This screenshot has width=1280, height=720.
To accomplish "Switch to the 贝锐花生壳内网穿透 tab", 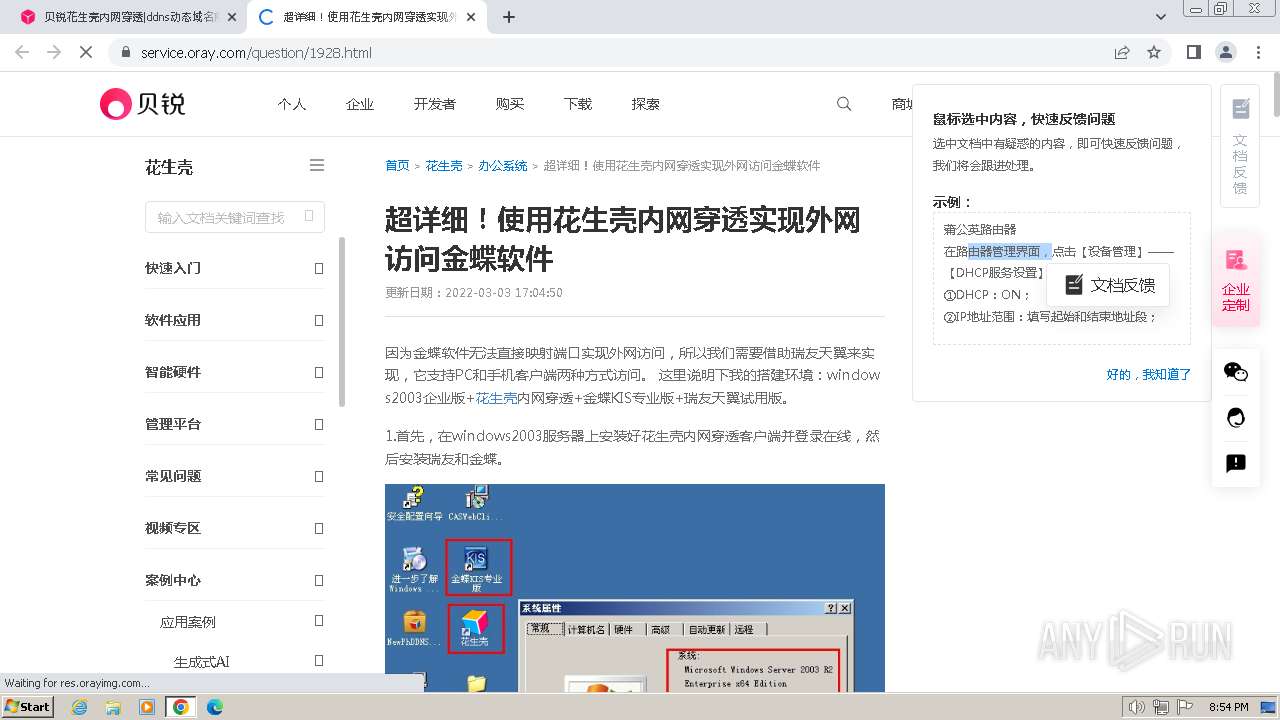I will pyautogui.click(x=127, y=17).
